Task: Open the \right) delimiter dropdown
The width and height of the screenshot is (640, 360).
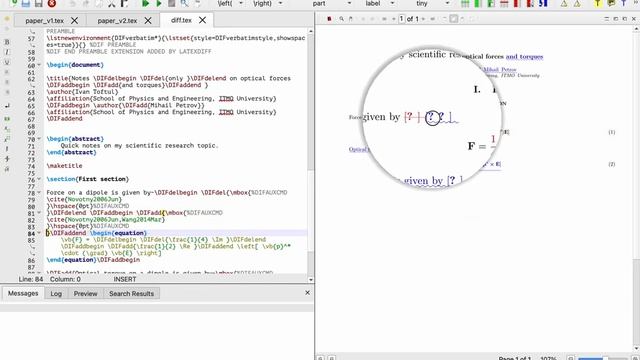Action: pyautogui.click(x=280, y=3)
